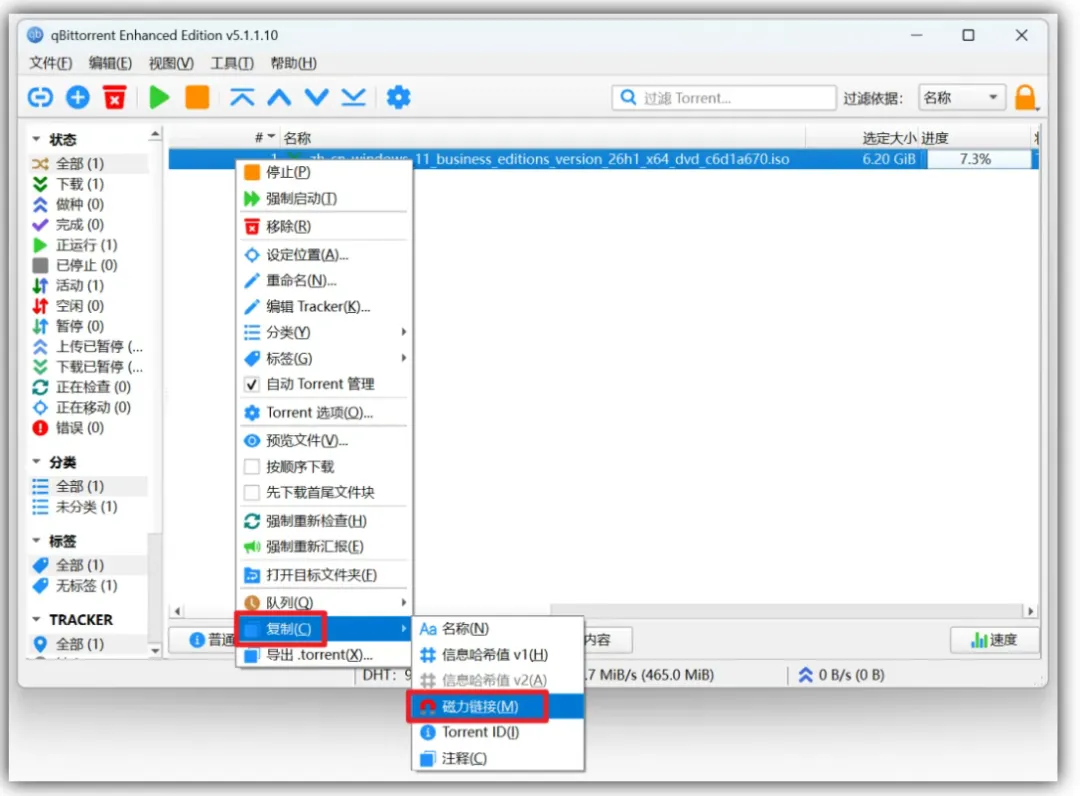The width and height of the screenshot is (1080, 796).
Task: Open the 文件(F) menu
Action: click(x=50, y=63)
